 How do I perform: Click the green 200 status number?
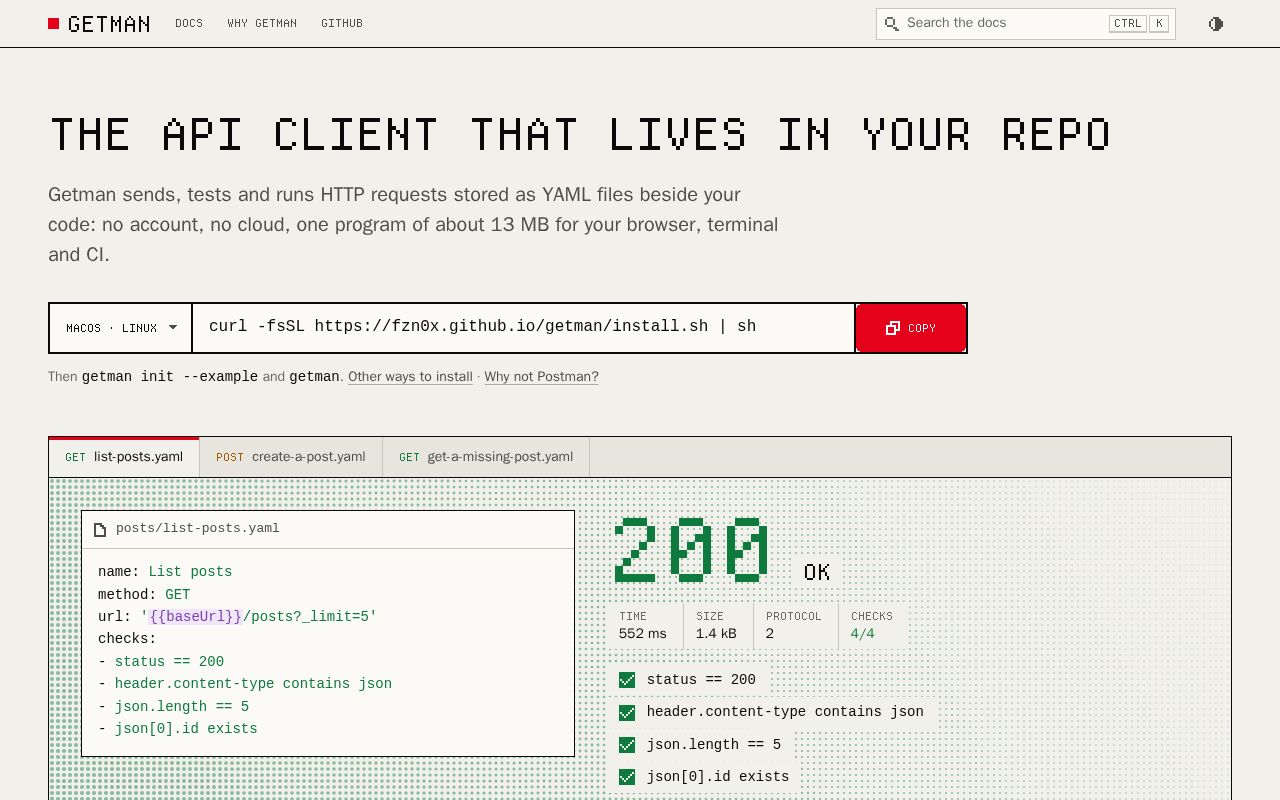[692, 549]
